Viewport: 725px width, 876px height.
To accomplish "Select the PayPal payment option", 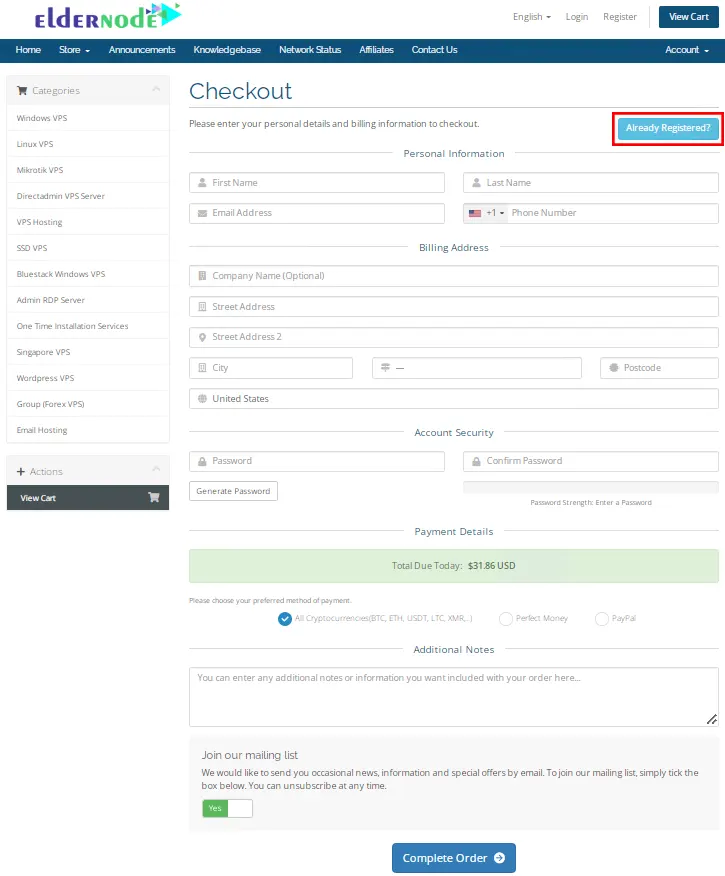I will click(603, 618).
